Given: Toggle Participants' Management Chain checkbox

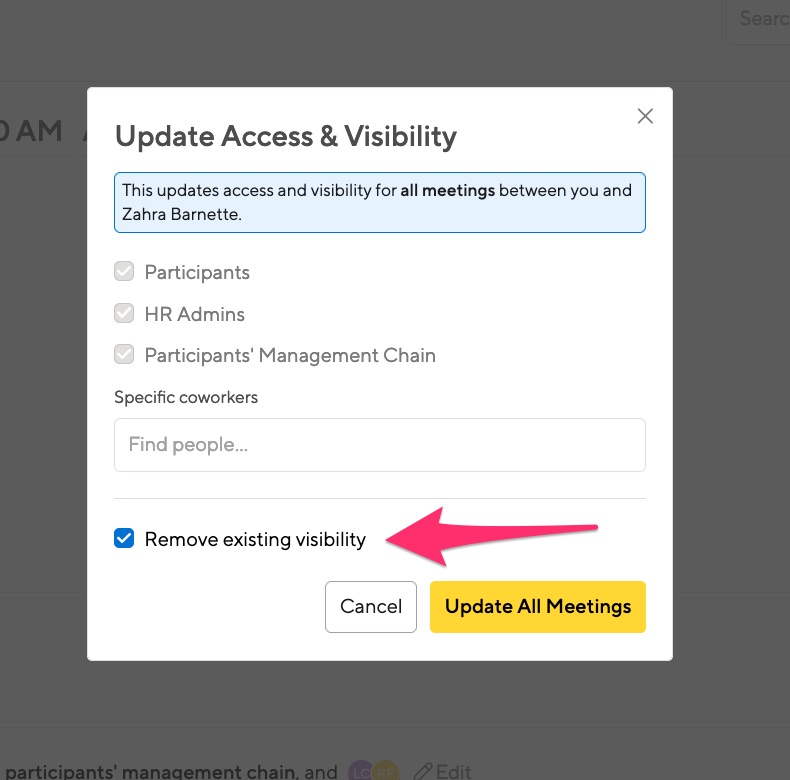Looking at the screenshot, I should pyautogui.click(x=124, y=355).
